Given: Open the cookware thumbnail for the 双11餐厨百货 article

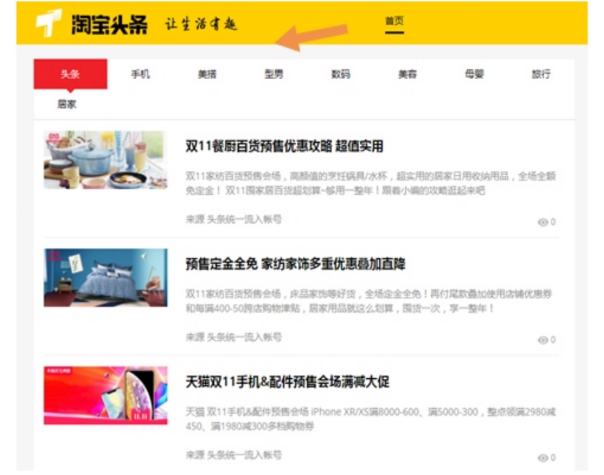Looking at the screenshot, I should 106,160.
